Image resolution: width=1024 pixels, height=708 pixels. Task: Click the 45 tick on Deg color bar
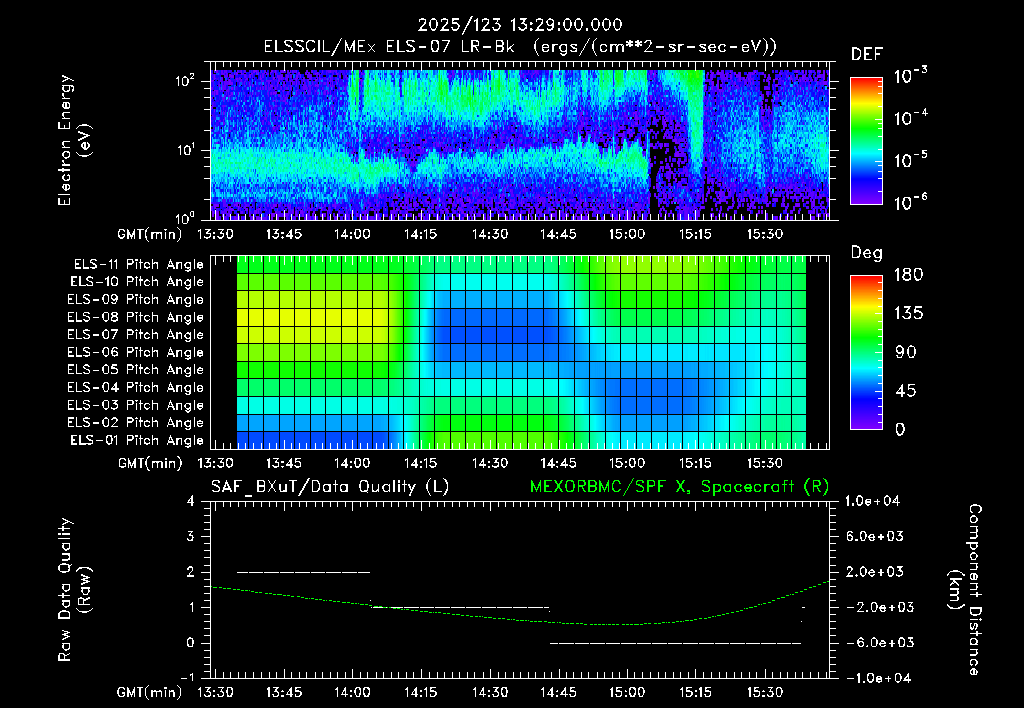pos(906,391)
